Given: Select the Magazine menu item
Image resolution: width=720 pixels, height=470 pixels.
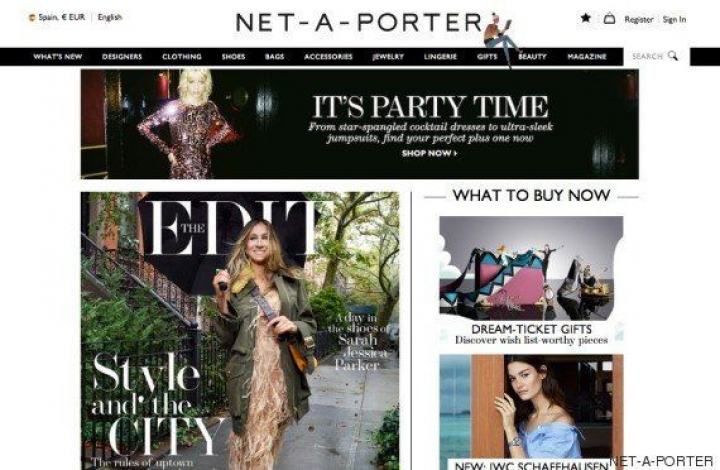Looking at the screenshot, I should (x=587, y=56).
